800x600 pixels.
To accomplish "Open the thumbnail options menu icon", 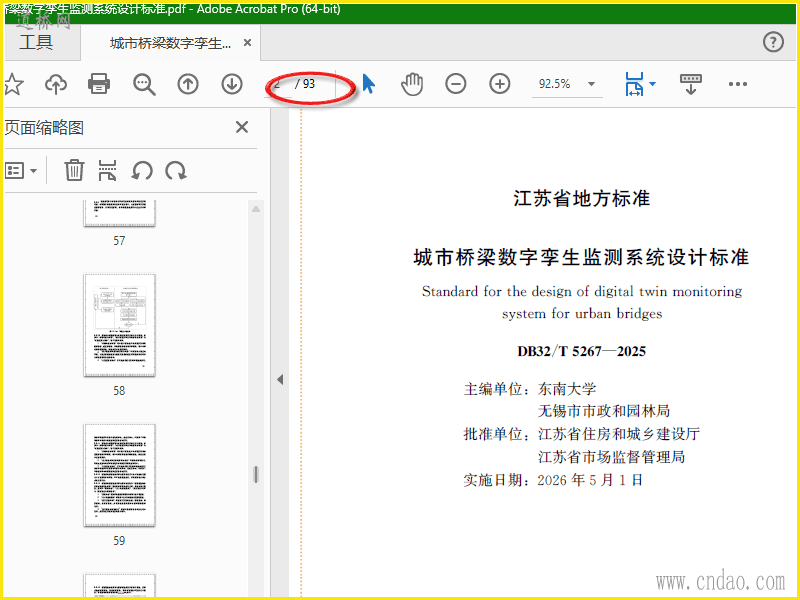I will pyautogui.click(x=20, y=170).
